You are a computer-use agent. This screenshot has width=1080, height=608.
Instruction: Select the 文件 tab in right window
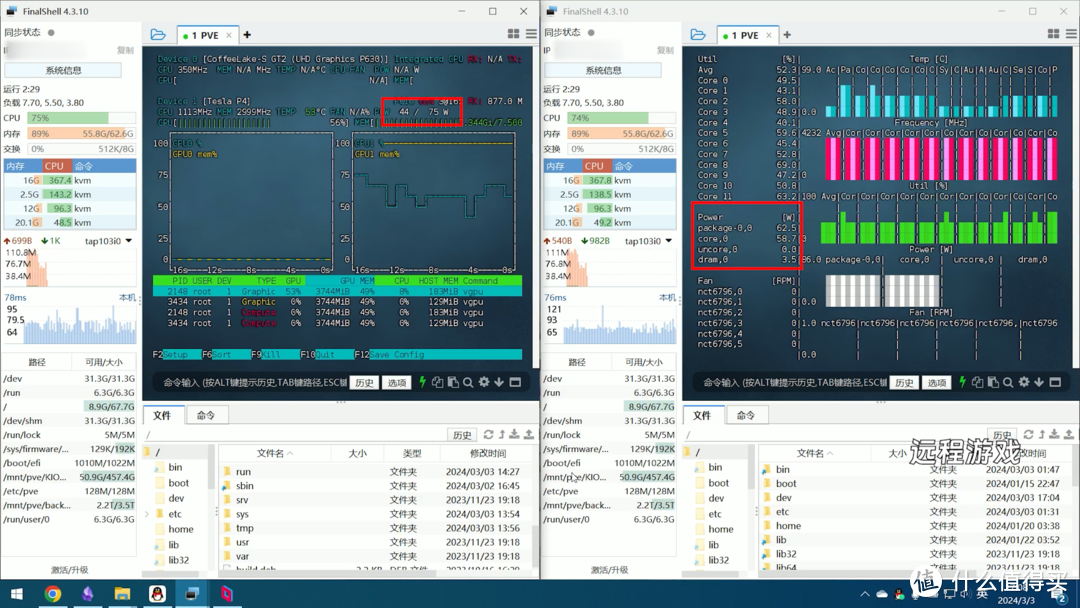[702, 415]
